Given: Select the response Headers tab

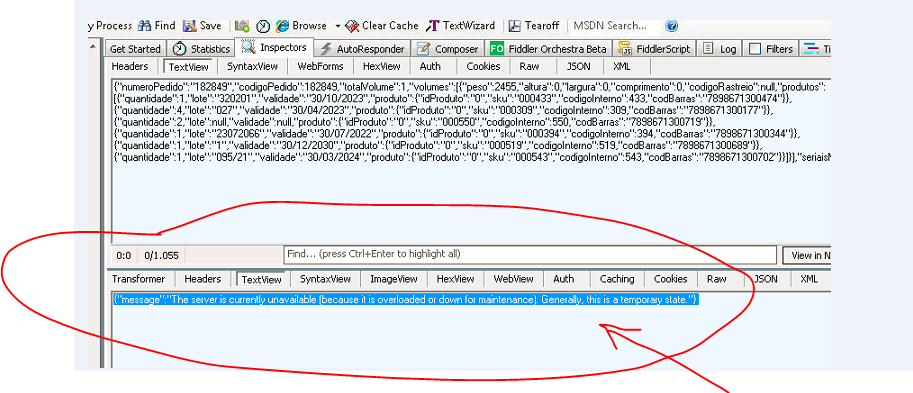Looking at the screenshot, I should coord(203,279).
